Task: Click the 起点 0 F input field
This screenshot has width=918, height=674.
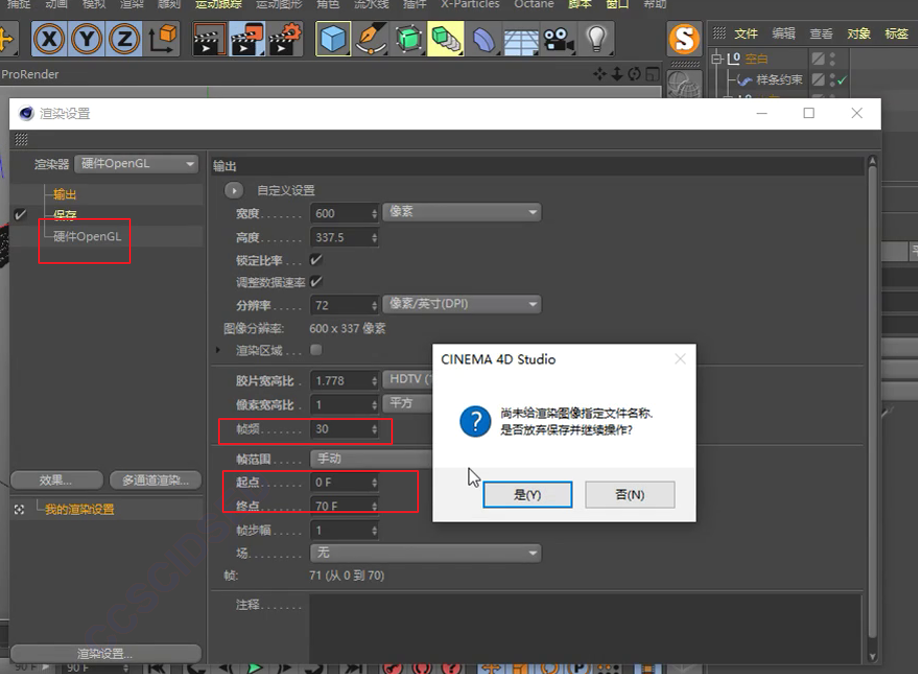Action: click(x=344, y=483)
